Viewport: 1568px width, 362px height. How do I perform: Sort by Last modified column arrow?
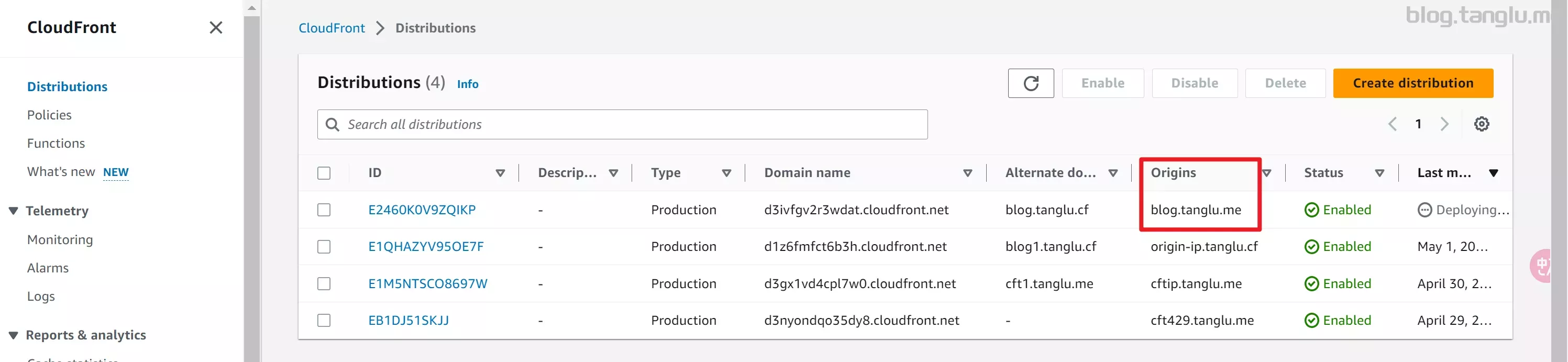[1493, 173]
